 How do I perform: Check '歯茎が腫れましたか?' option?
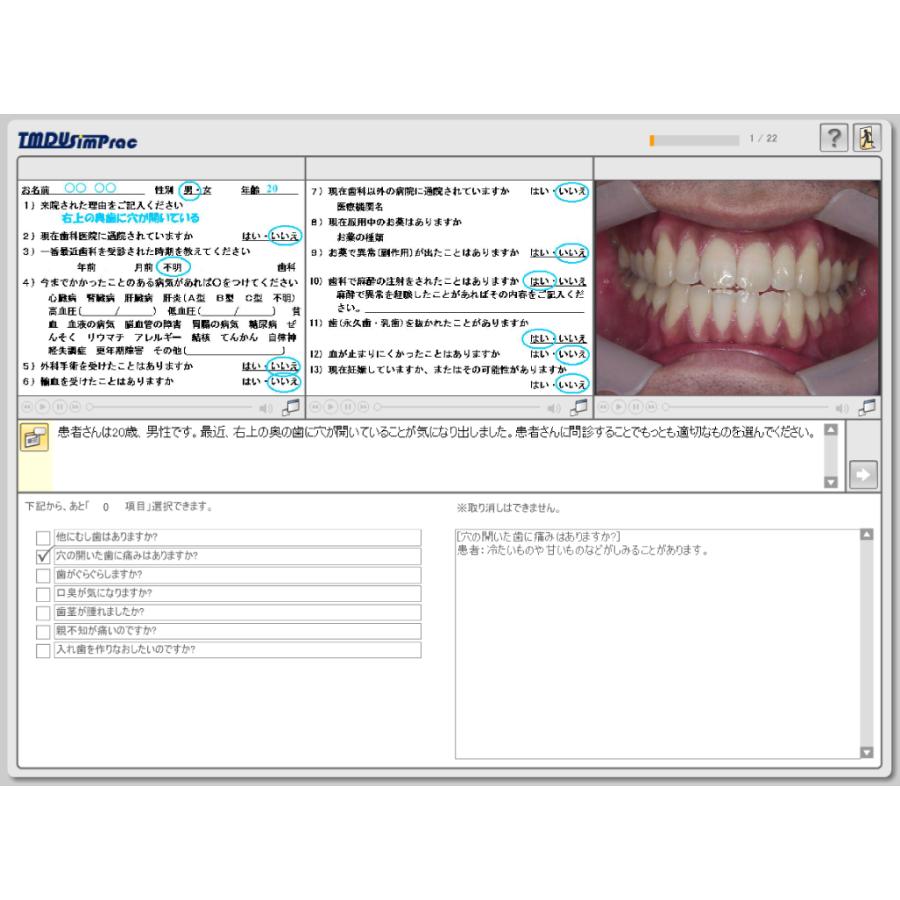(x=43, y=612)
